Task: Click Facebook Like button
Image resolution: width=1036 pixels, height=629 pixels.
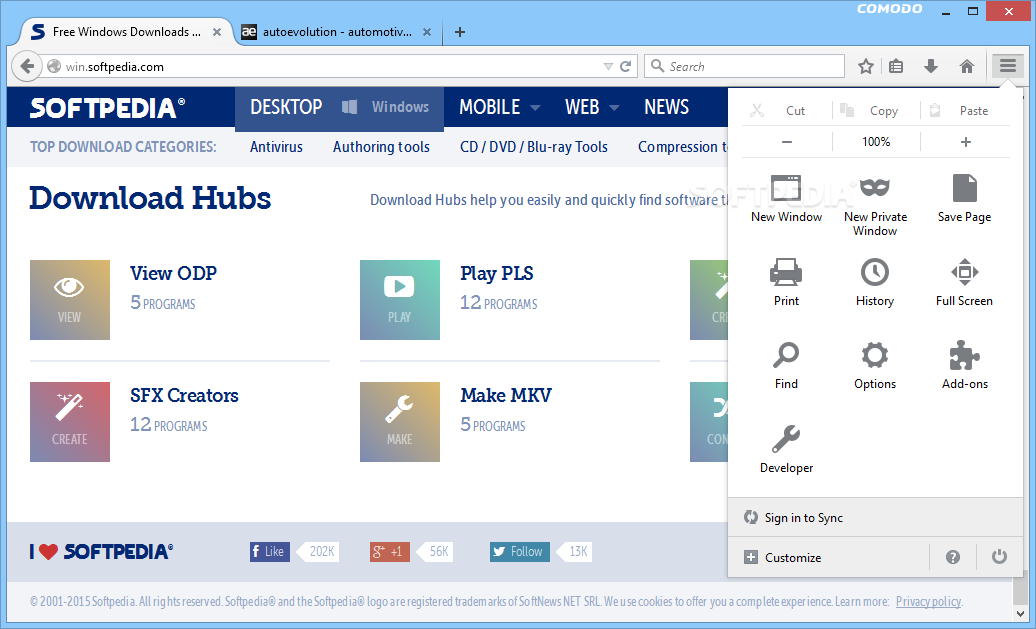Action: [x=268, y=552]
